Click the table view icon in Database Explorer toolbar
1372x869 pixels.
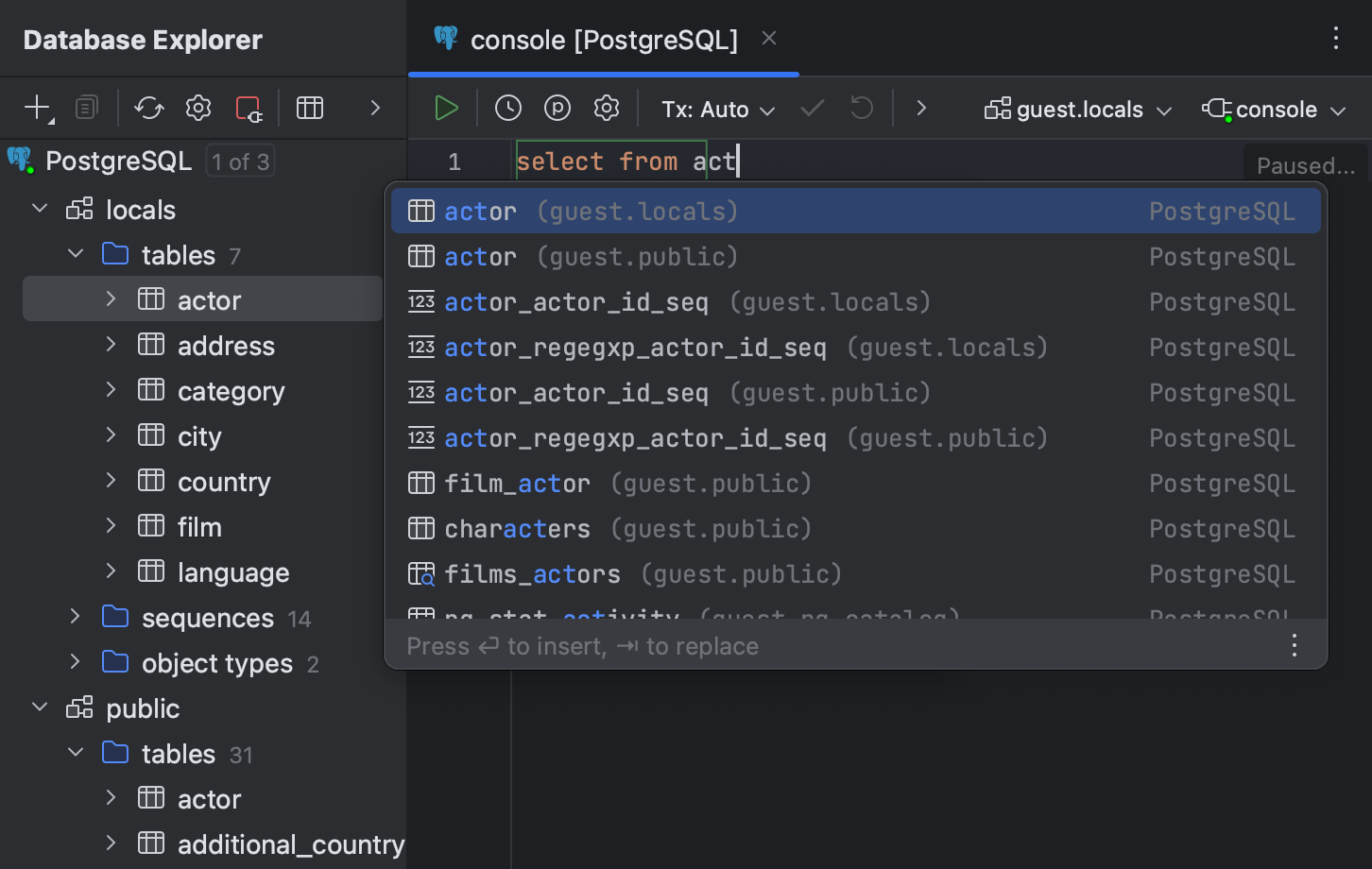(x=309, y=108)
